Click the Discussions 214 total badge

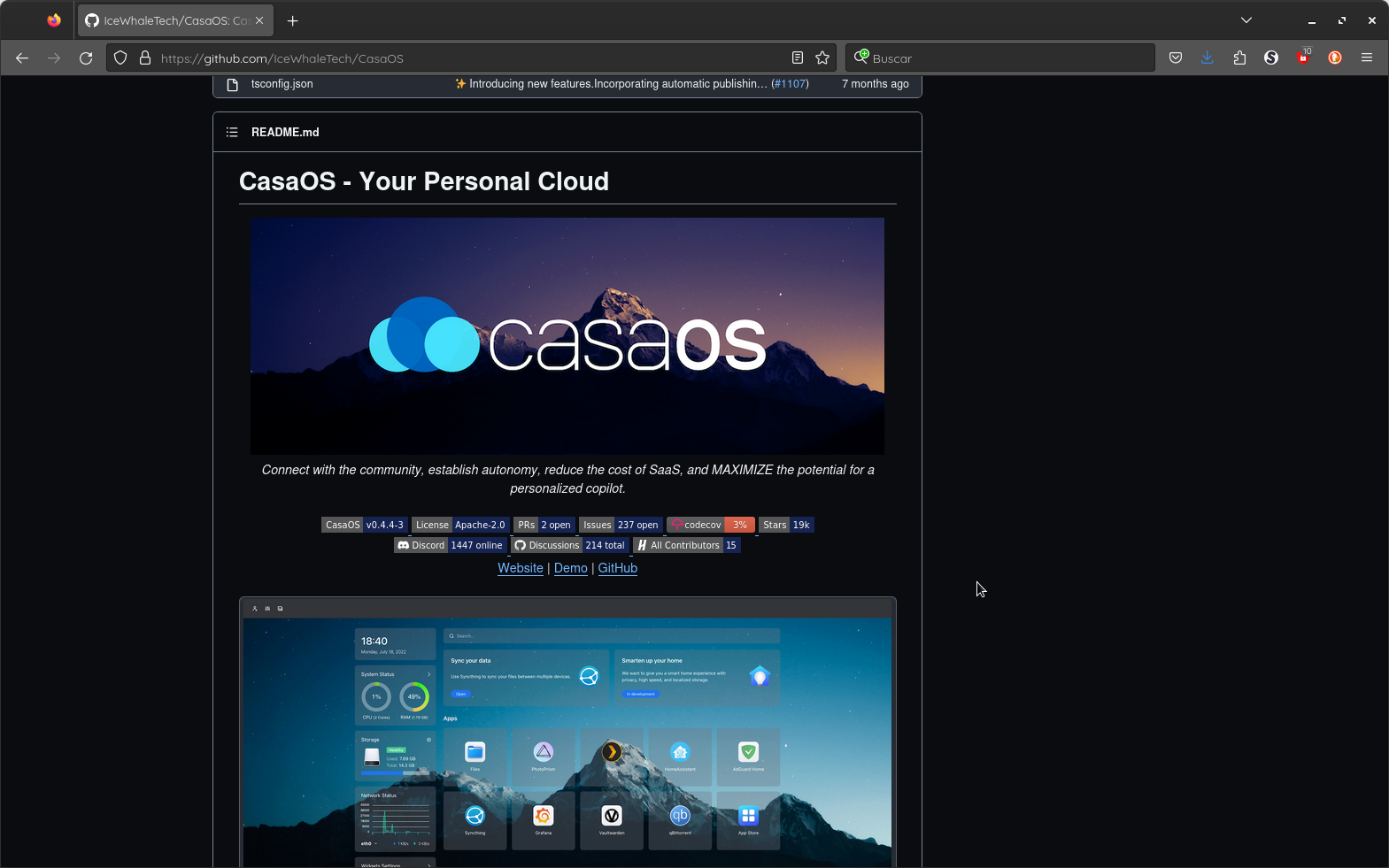click(x=570, y=545)
